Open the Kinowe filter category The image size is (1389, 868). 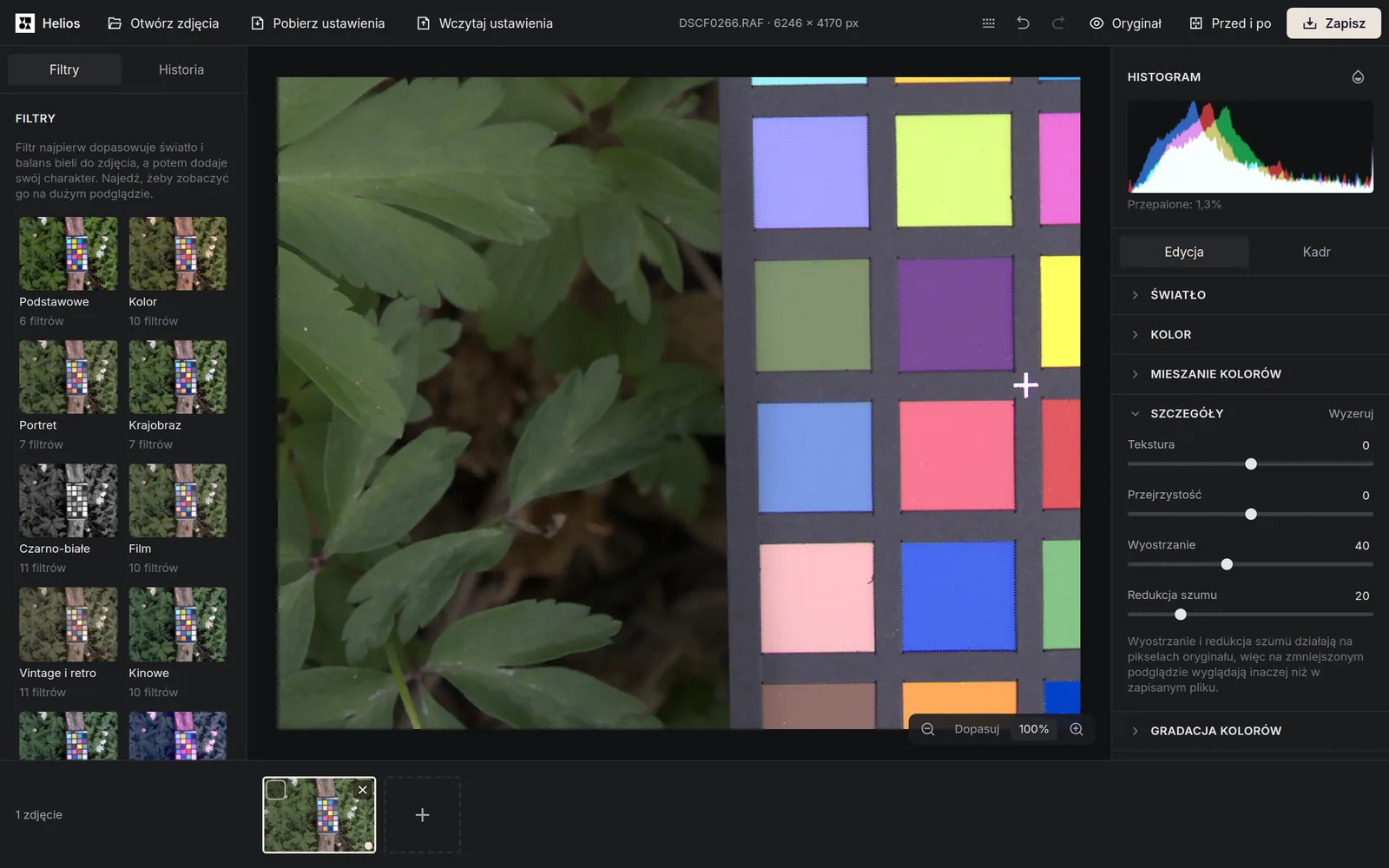coord(178,643)
